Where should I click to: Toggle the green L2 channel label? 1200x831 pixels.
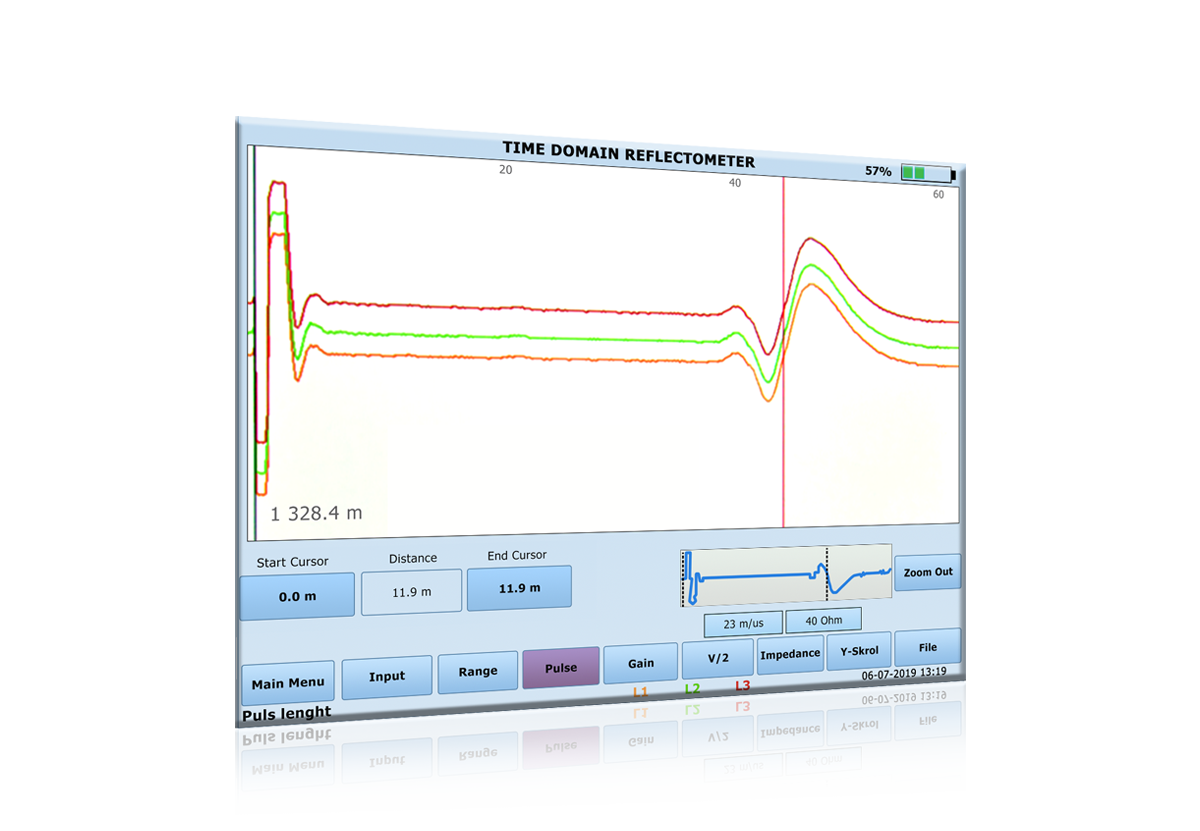pos(692,689)
